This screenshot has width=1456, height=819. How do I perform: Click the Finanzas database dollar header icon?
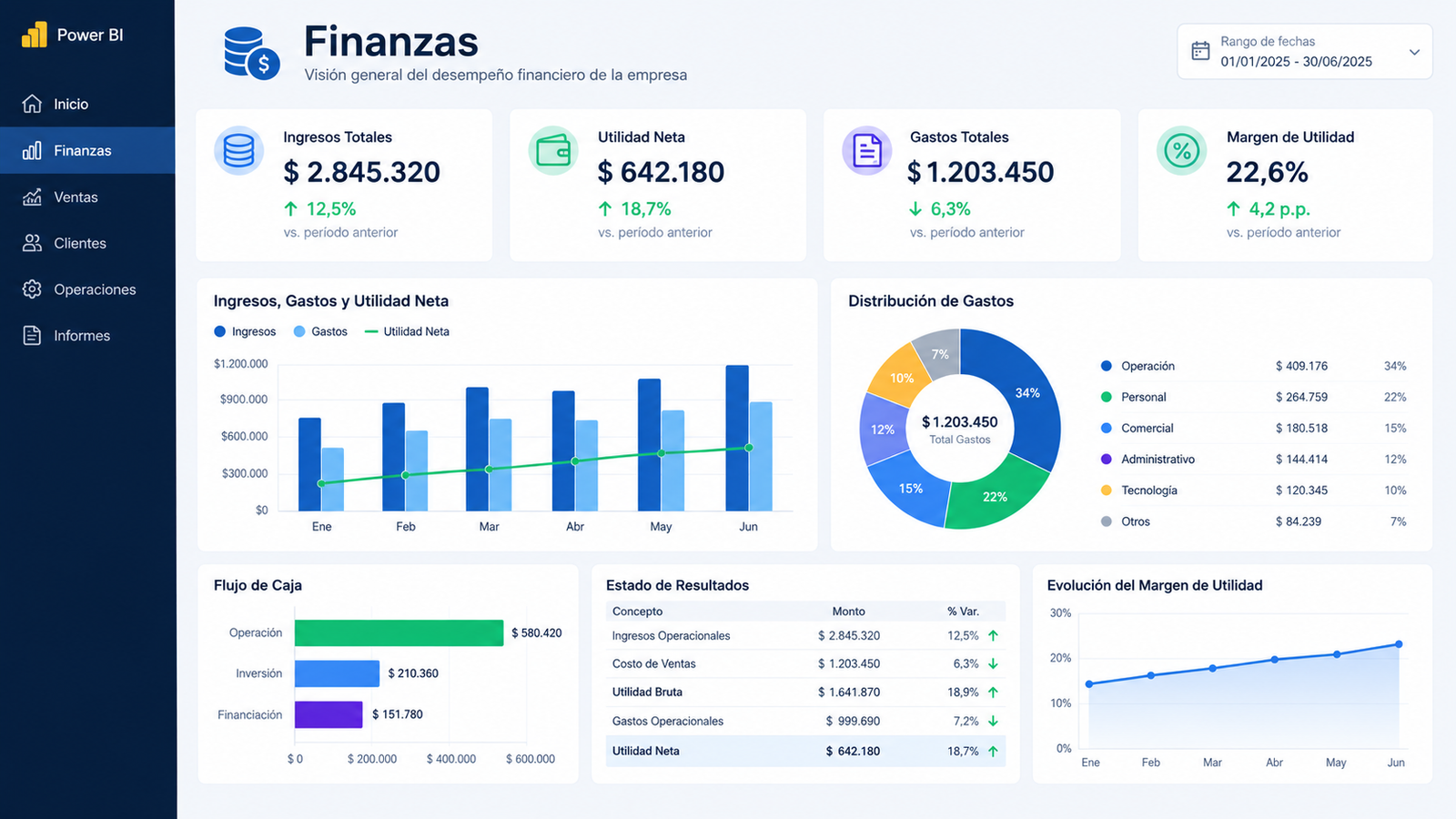(x=251, y=53)
